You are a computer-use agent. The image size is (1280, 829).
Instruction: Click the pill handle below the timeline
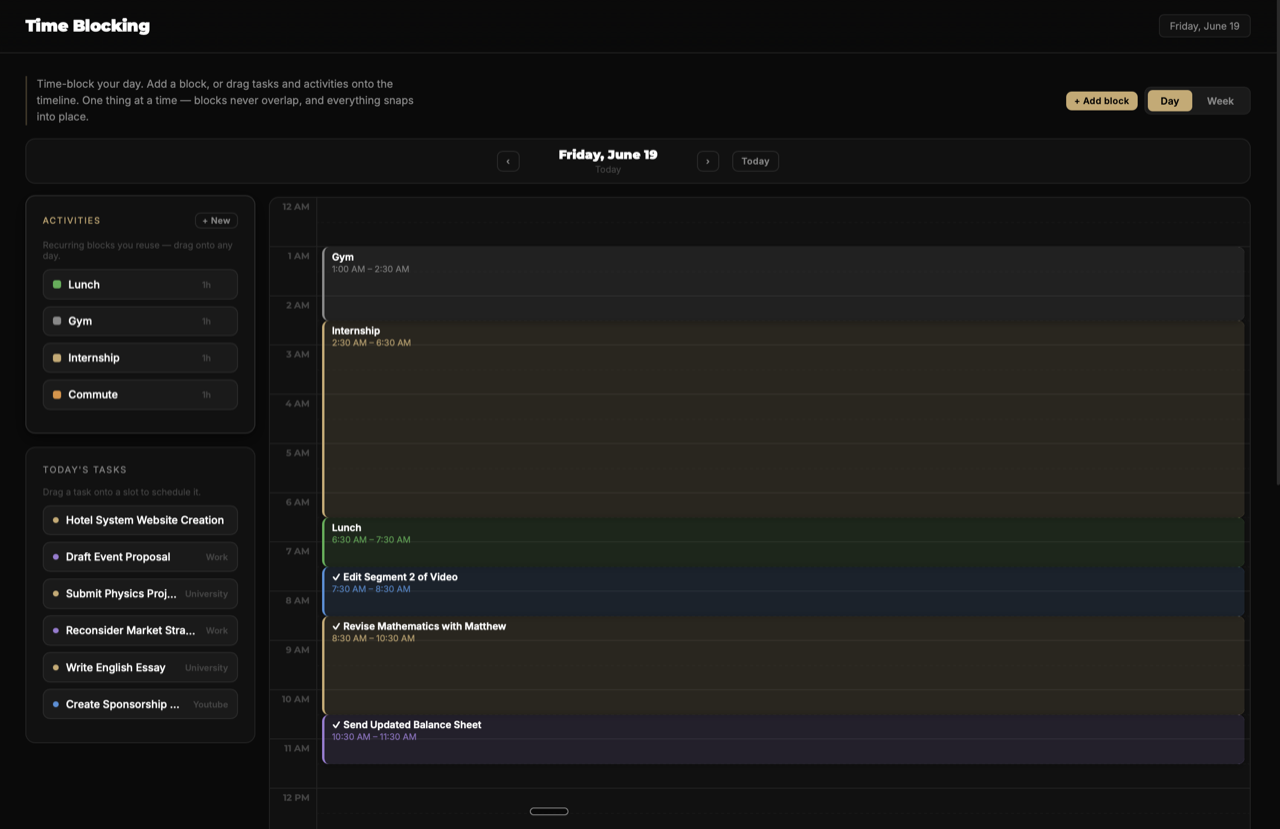(549, 811)
